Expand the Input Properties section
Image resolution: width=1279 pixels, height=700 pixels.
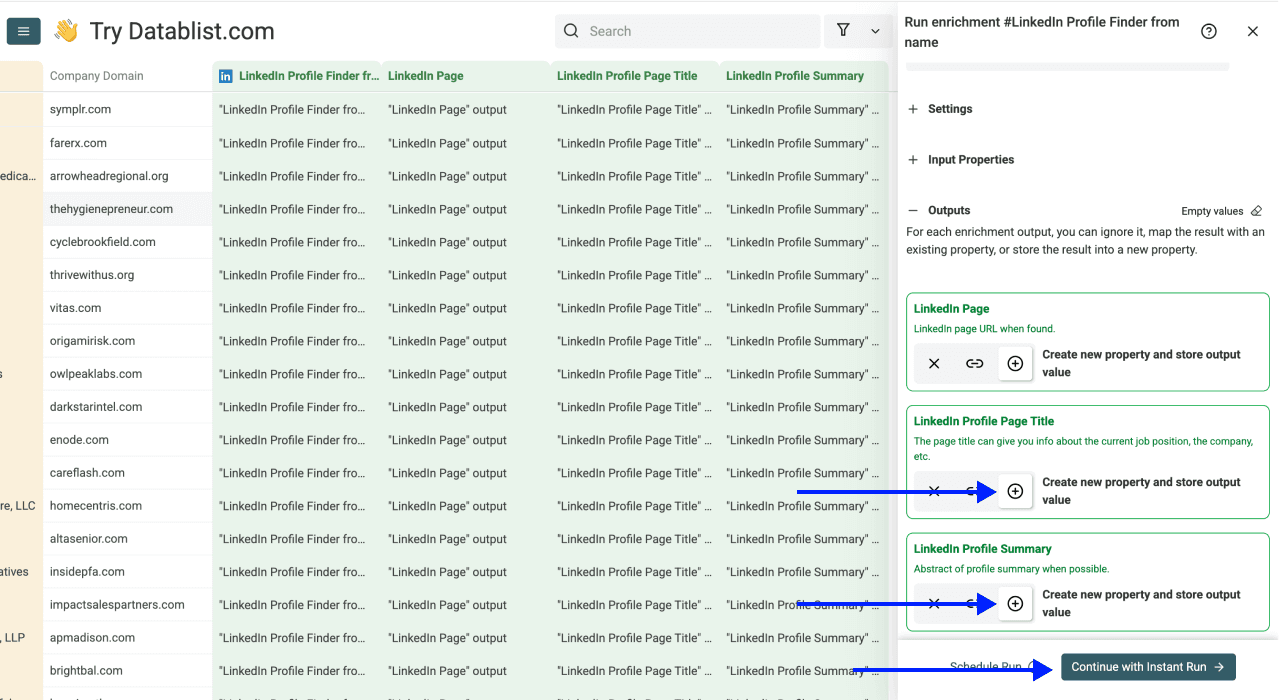coord(961,159)
